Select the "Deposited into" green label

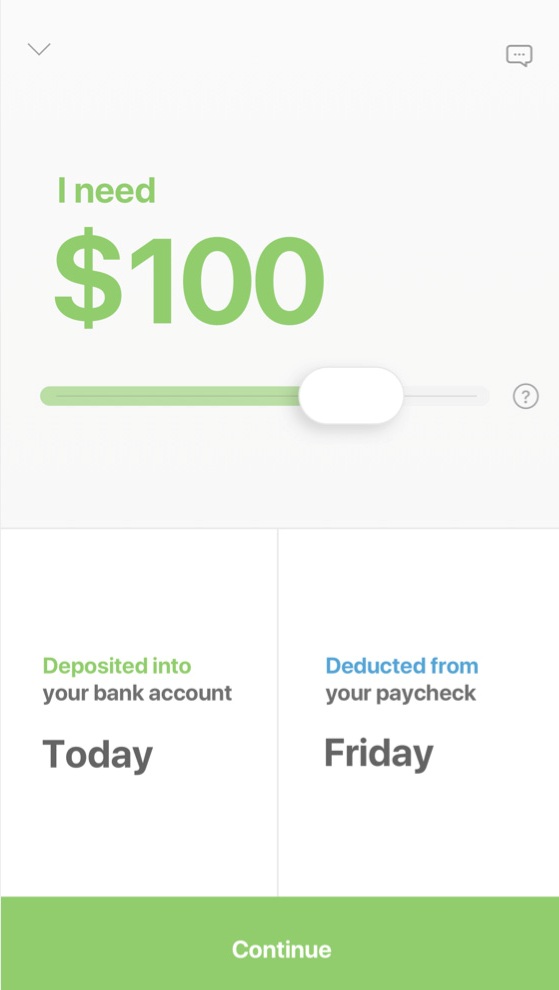point(117,665)
